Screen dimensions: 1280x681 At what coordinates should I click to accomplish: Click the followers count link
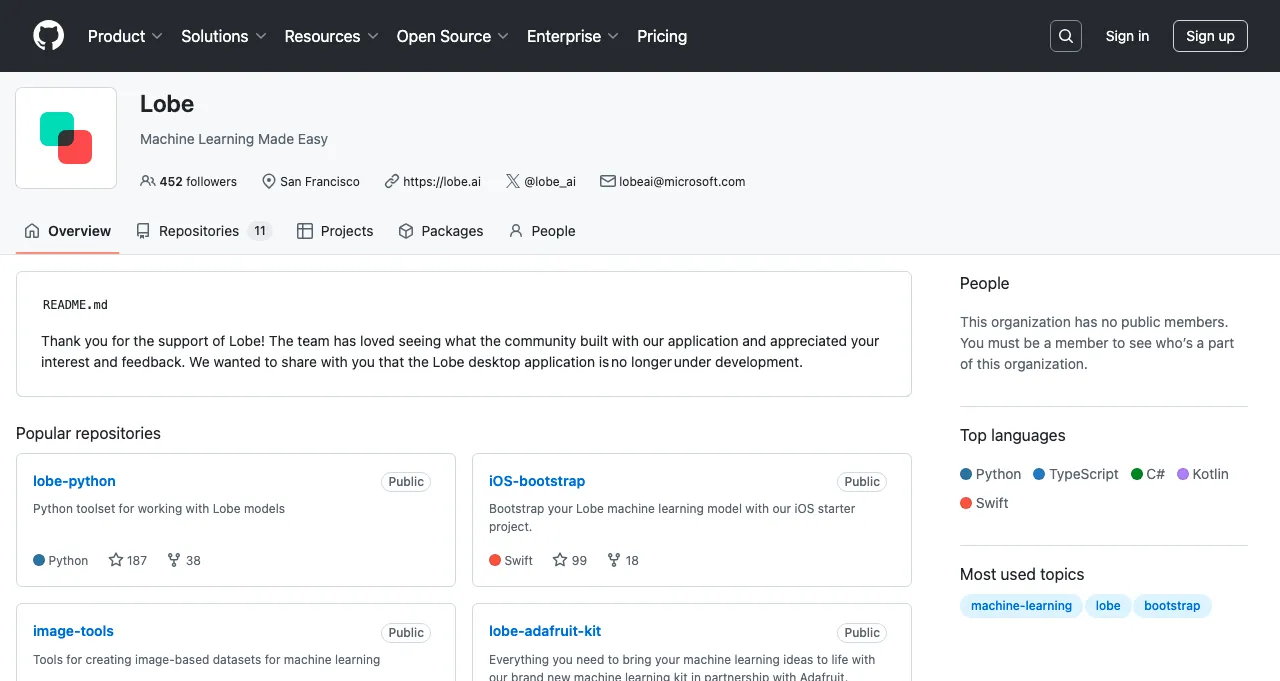[x=189, y=181]
